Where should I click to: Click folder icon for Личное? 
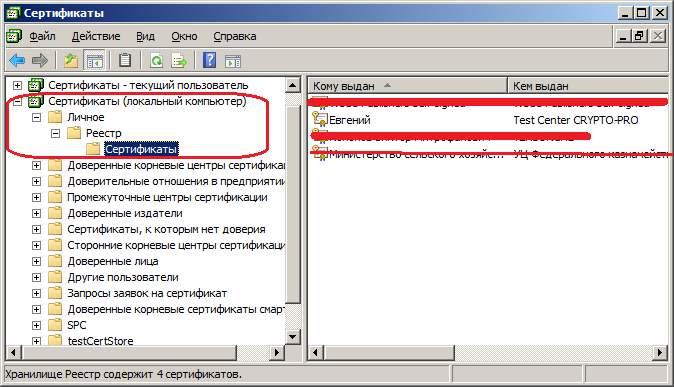tap(55, 117)
